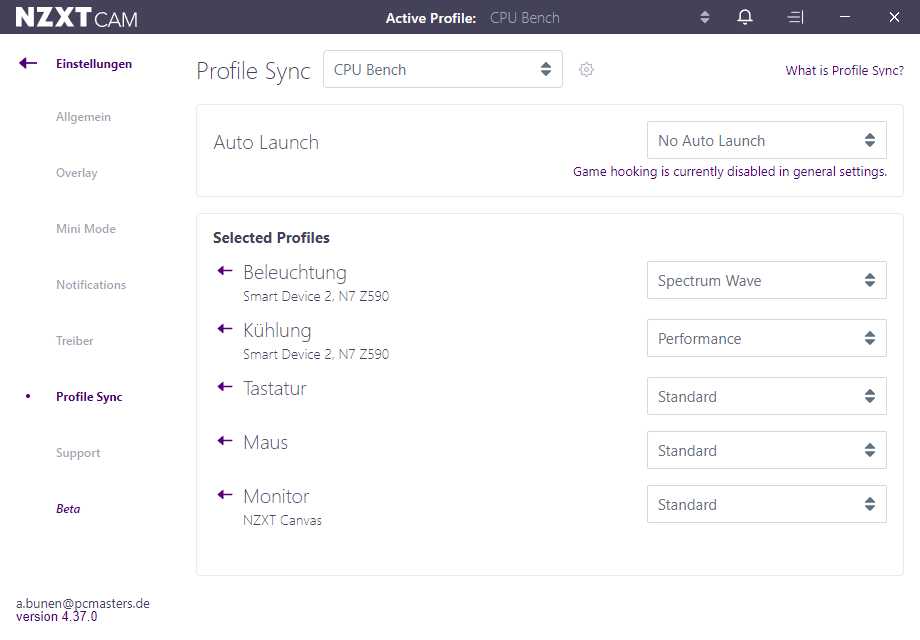Click the purple arrow next to Tastatur
The image size is (920, 640).
[x=225, y=387]
